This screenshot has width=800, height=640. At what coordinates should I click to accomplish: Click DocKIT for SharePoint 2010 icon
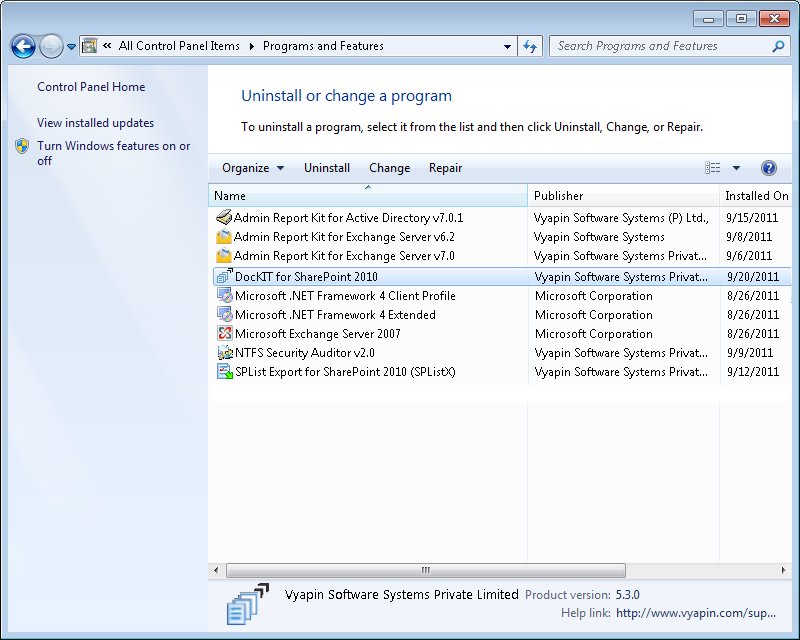(224, 276)
